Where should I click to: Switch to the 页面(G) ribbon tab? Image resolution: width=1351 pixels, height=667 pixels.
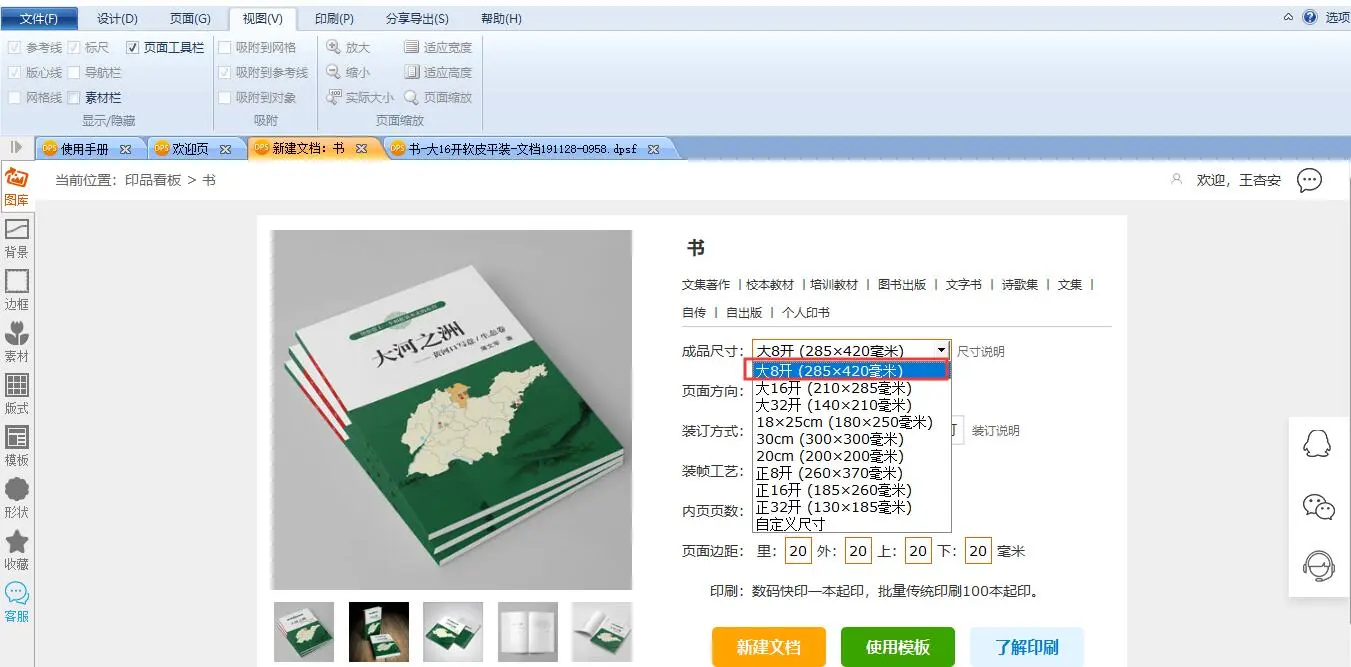[x=190, y=18]
